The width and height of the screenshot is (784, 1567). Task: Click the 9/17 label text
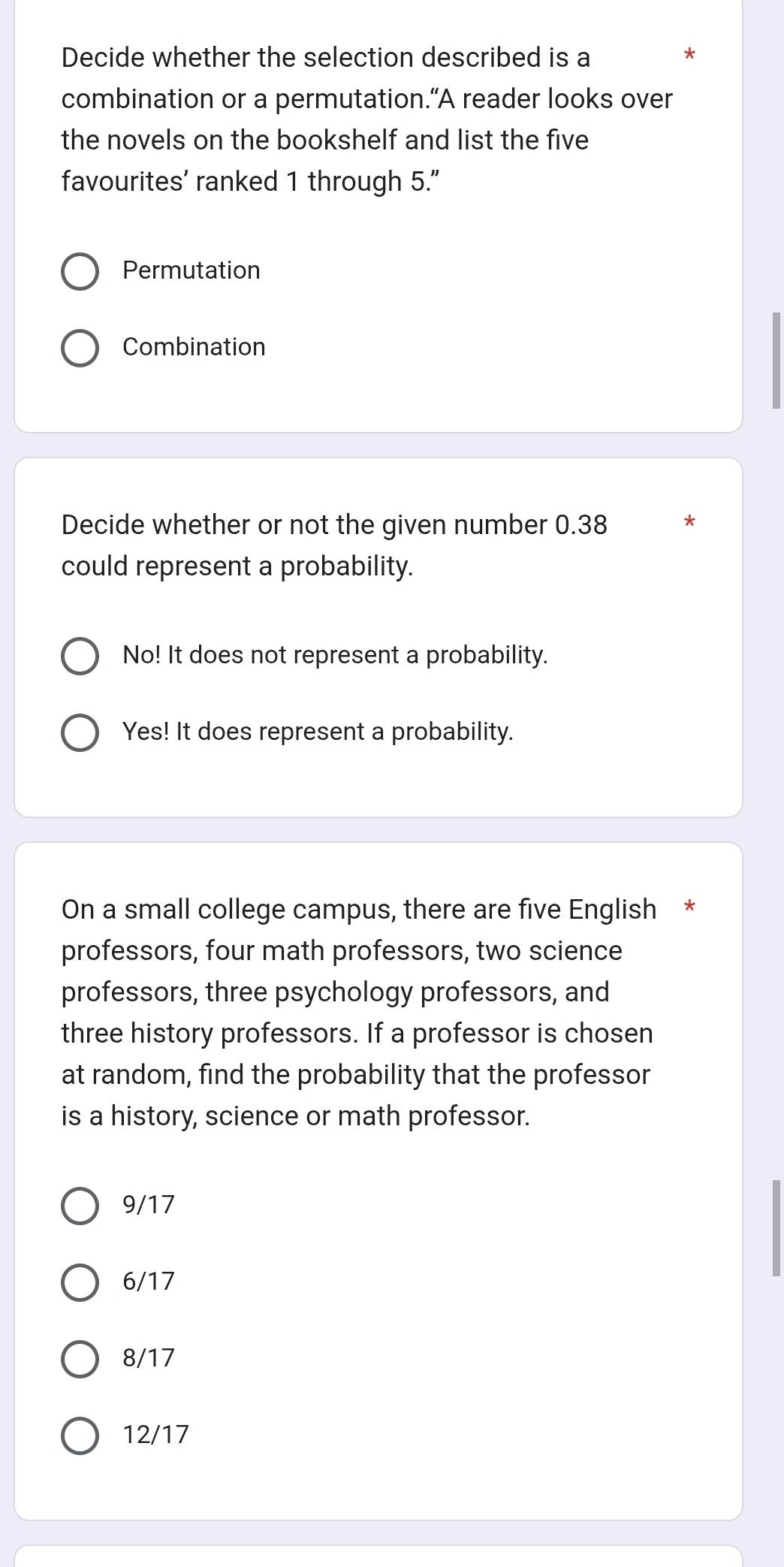click(149, 1205)
